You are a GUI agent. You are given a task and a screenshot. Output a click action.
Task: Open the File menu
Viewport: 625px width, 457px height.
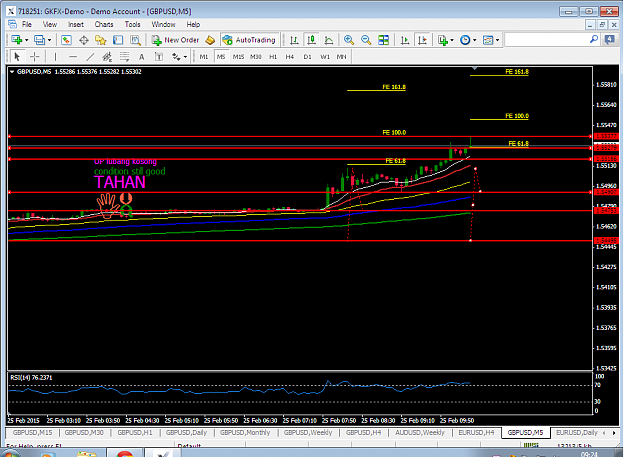(x=27, y=24)
